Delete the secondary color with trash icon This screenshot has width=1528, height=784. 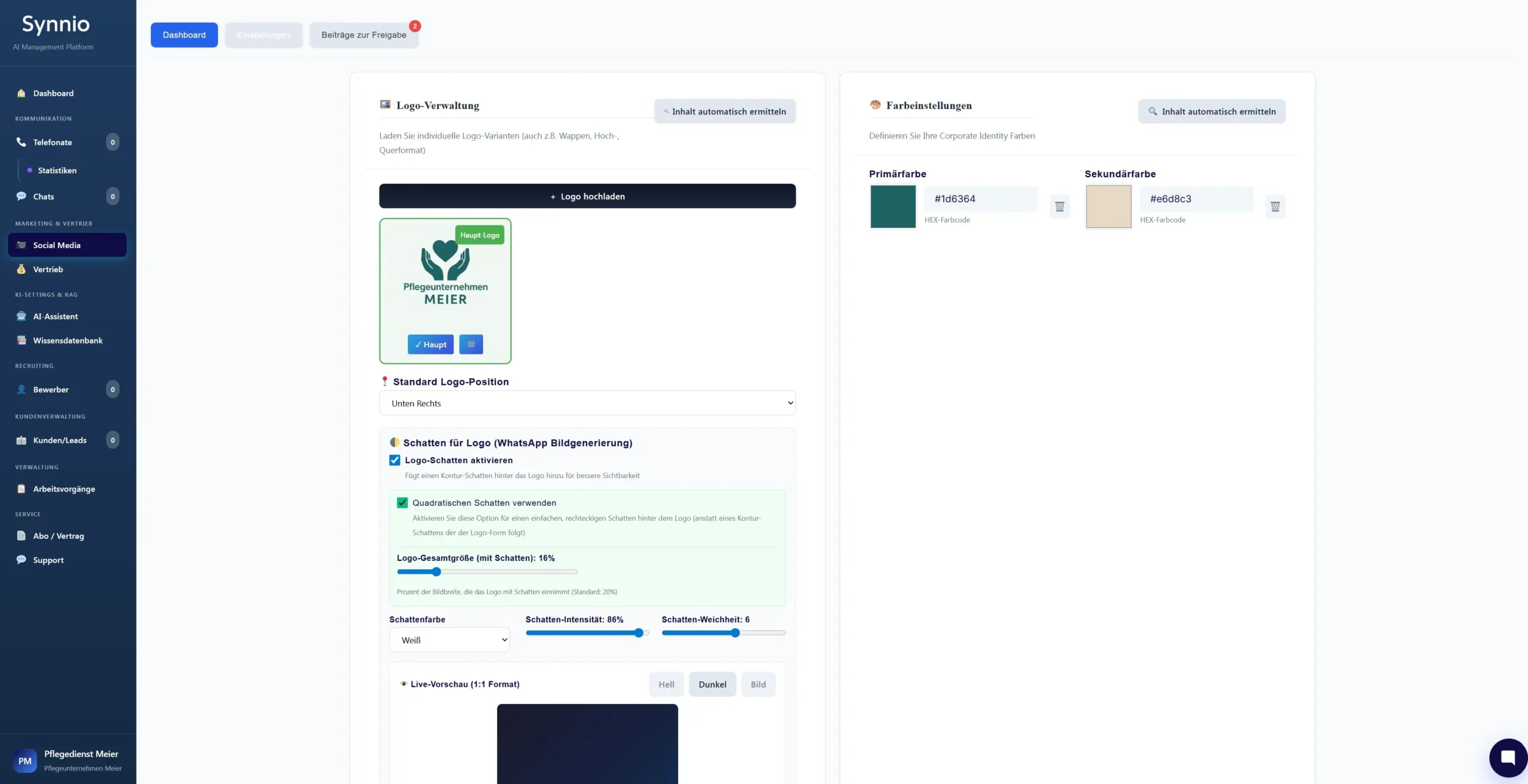1275,206
